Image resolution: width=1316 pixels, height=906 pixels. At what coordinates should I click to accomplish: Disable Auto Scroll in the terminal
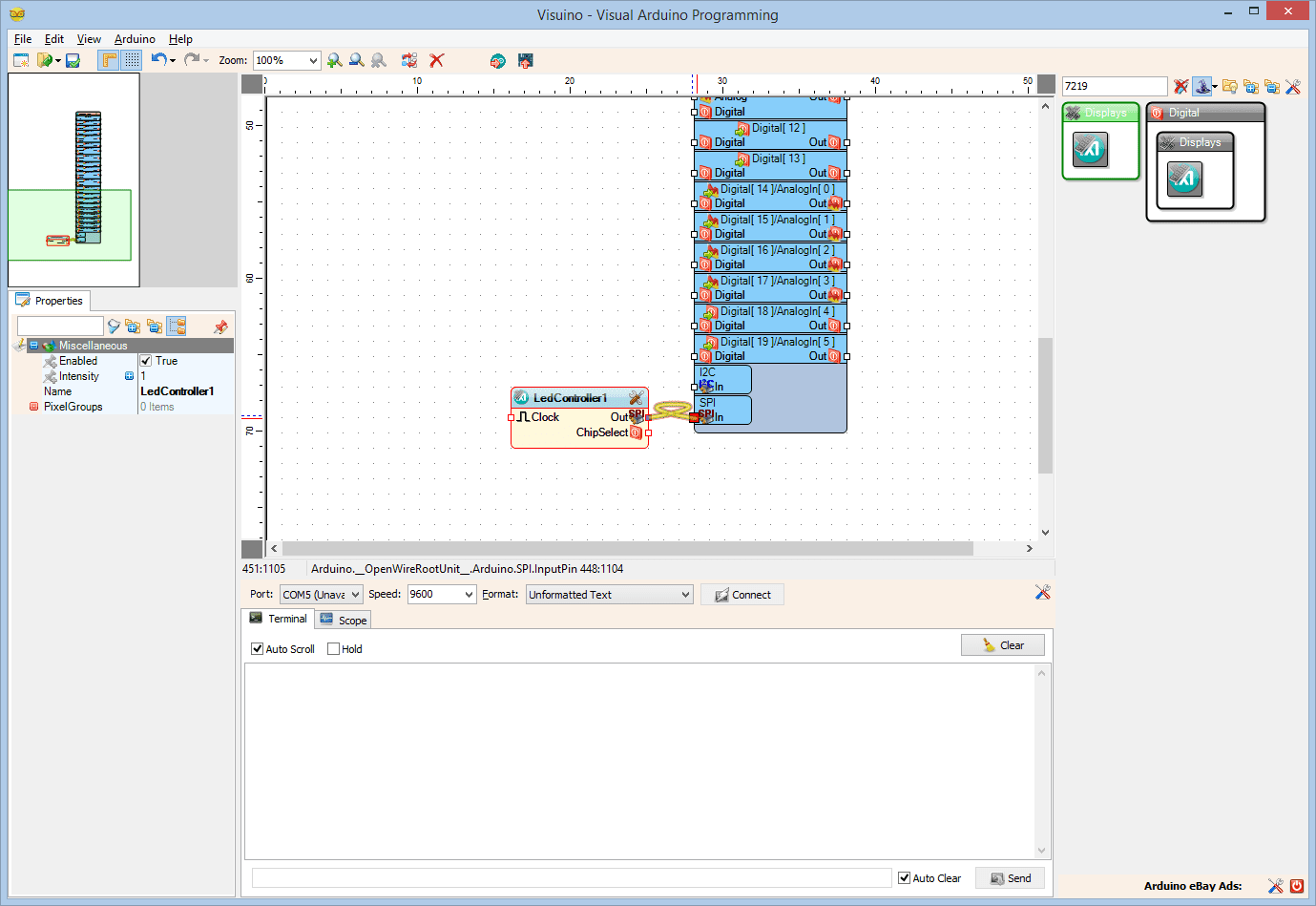[256, 648]
